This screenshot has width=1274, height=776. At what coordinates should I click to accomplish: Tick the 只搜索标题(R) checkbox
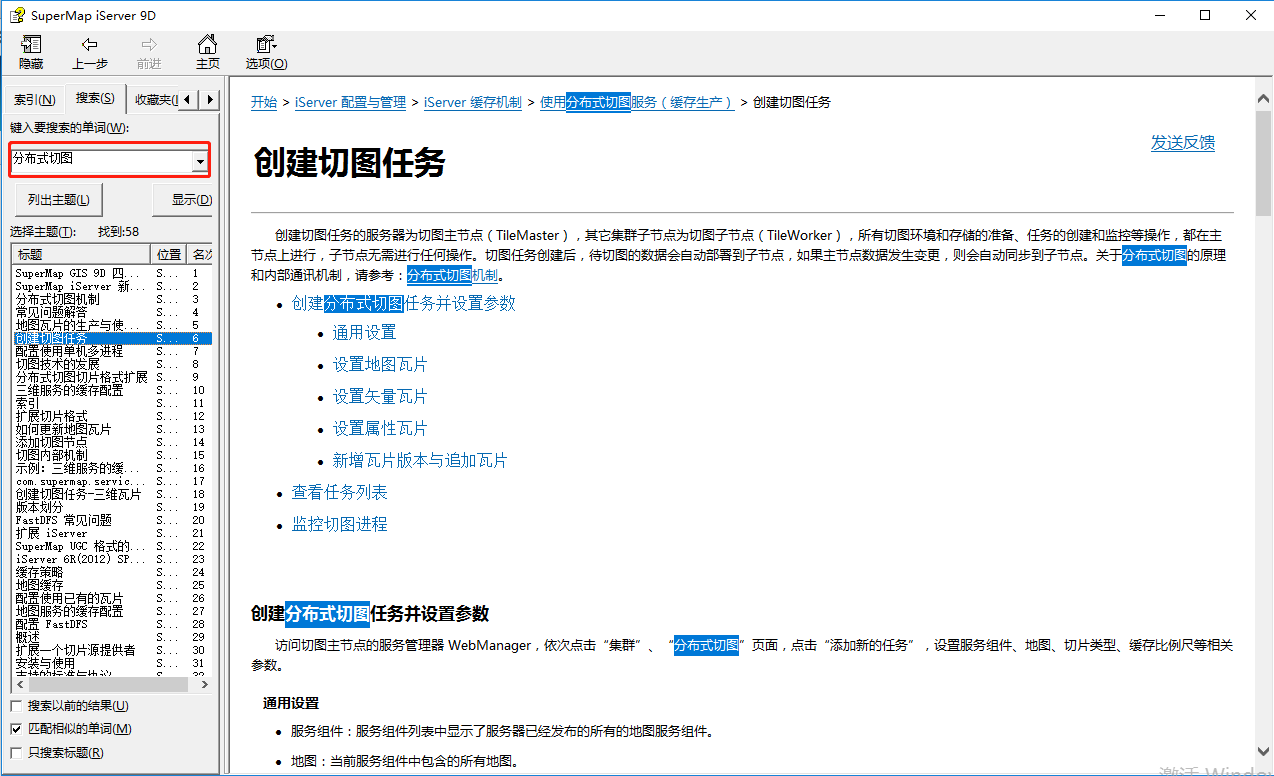[15, 752]
